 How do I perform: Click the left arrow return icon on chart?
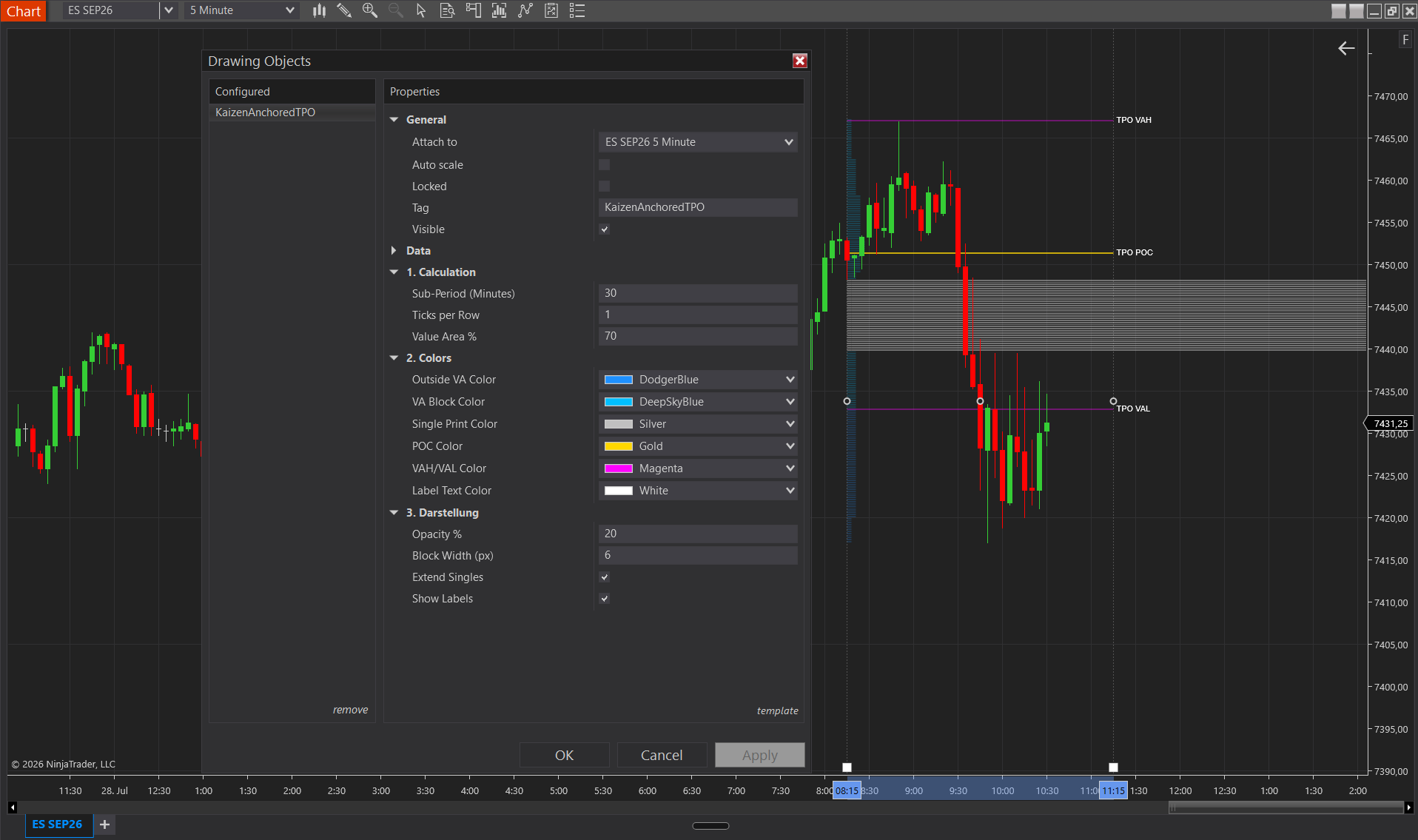coord(1346,48)
